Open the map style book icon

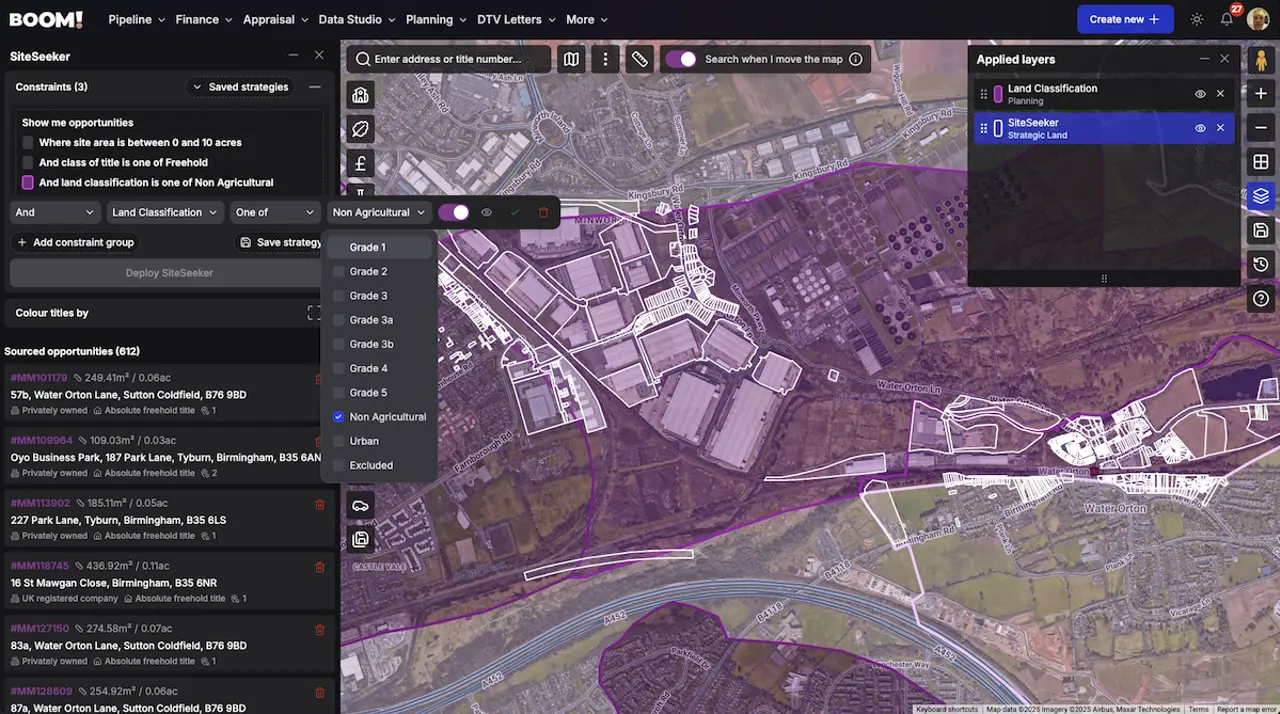[x=571, y=59]
